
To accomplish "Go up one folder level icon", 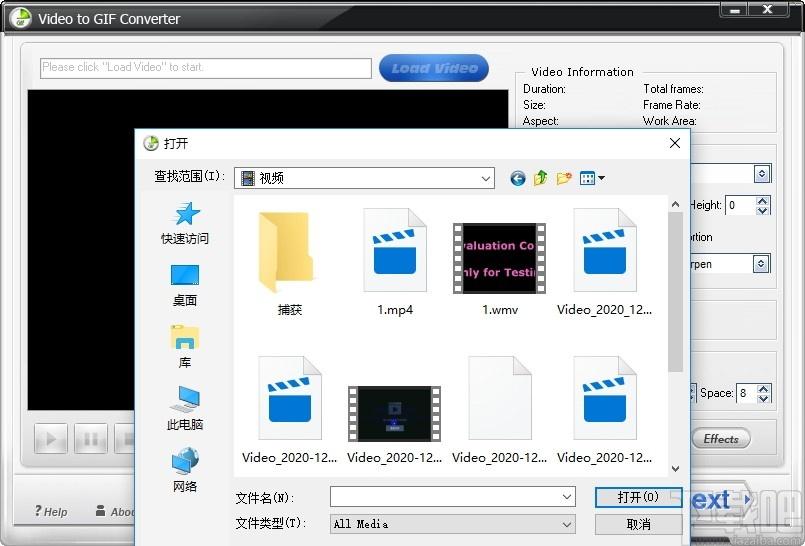I will [541, 178].
